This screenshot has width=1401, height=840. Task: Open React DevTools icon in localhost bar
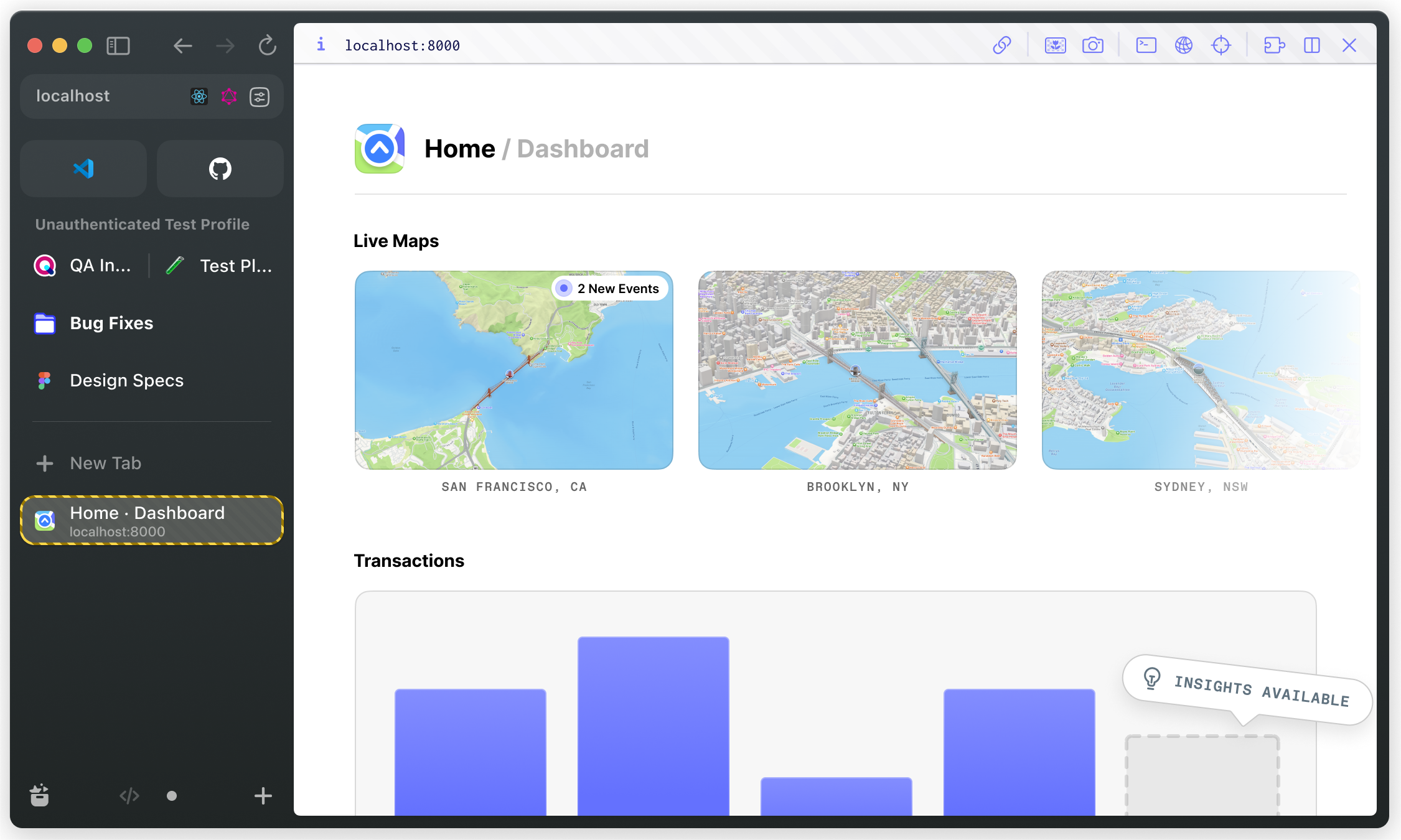coord(199,96)
